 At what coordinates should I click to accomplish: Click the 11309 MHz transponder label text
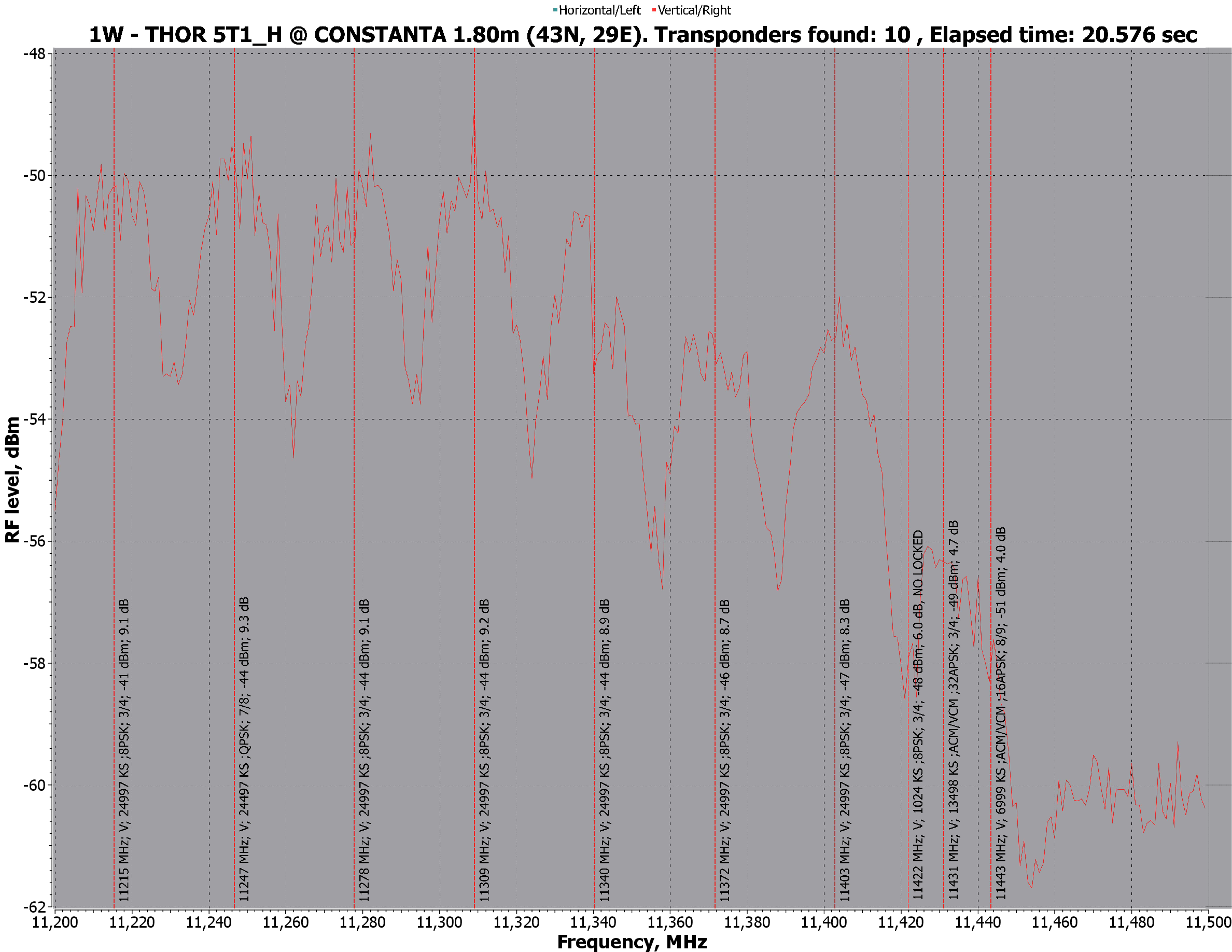pos(484,750)
